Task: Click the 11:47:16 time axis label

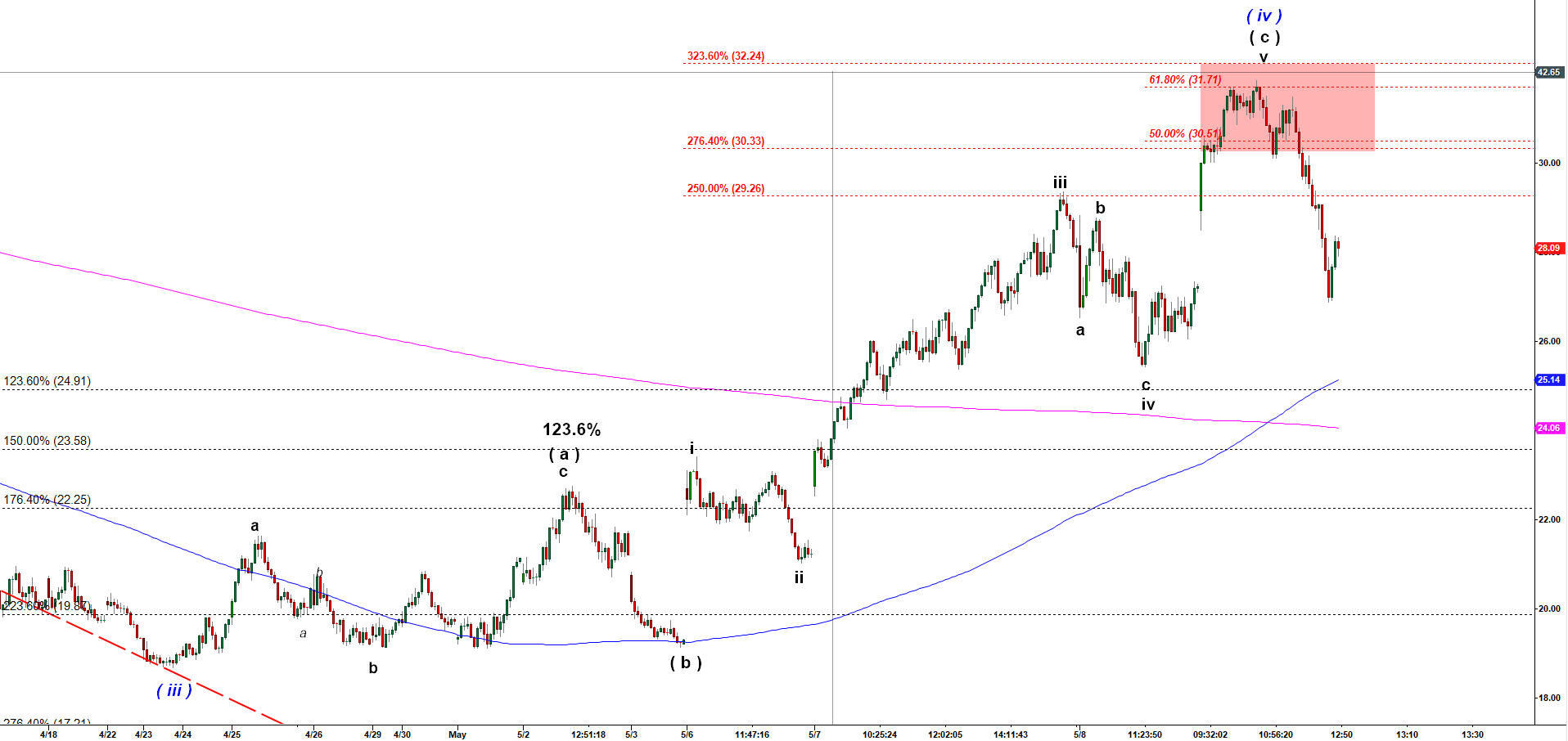Action: click(x=752, y=734)
